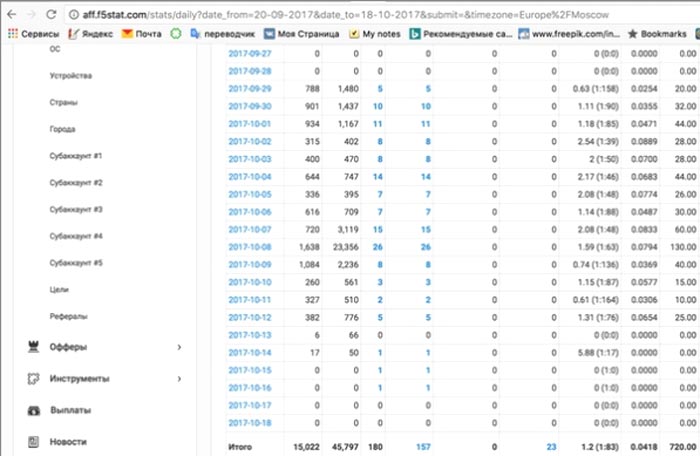Viewport: 700px width, 456px height.
Task: Open the 2017-10-09 date link
Action: click(250, 264)
